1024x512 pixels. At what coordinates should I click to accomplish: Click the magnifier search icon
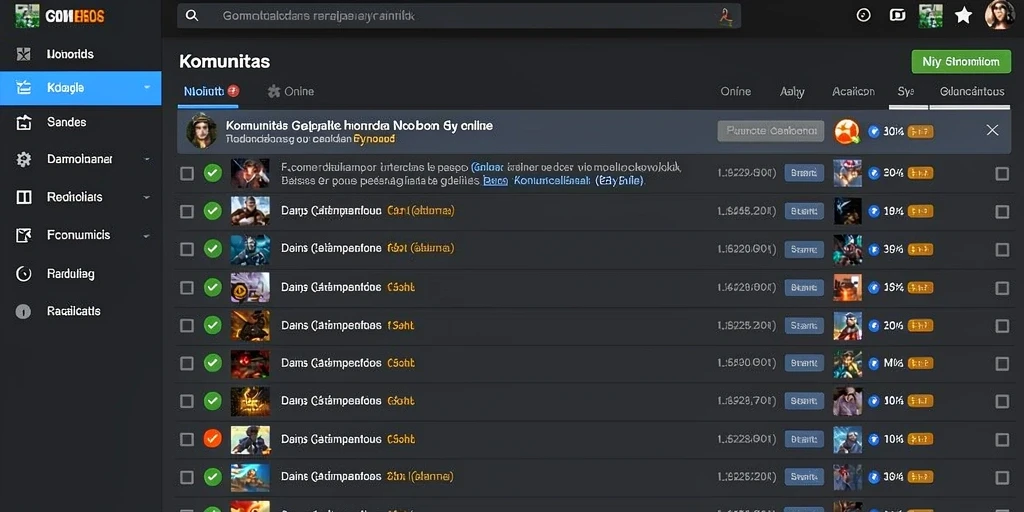pos(192,15)
